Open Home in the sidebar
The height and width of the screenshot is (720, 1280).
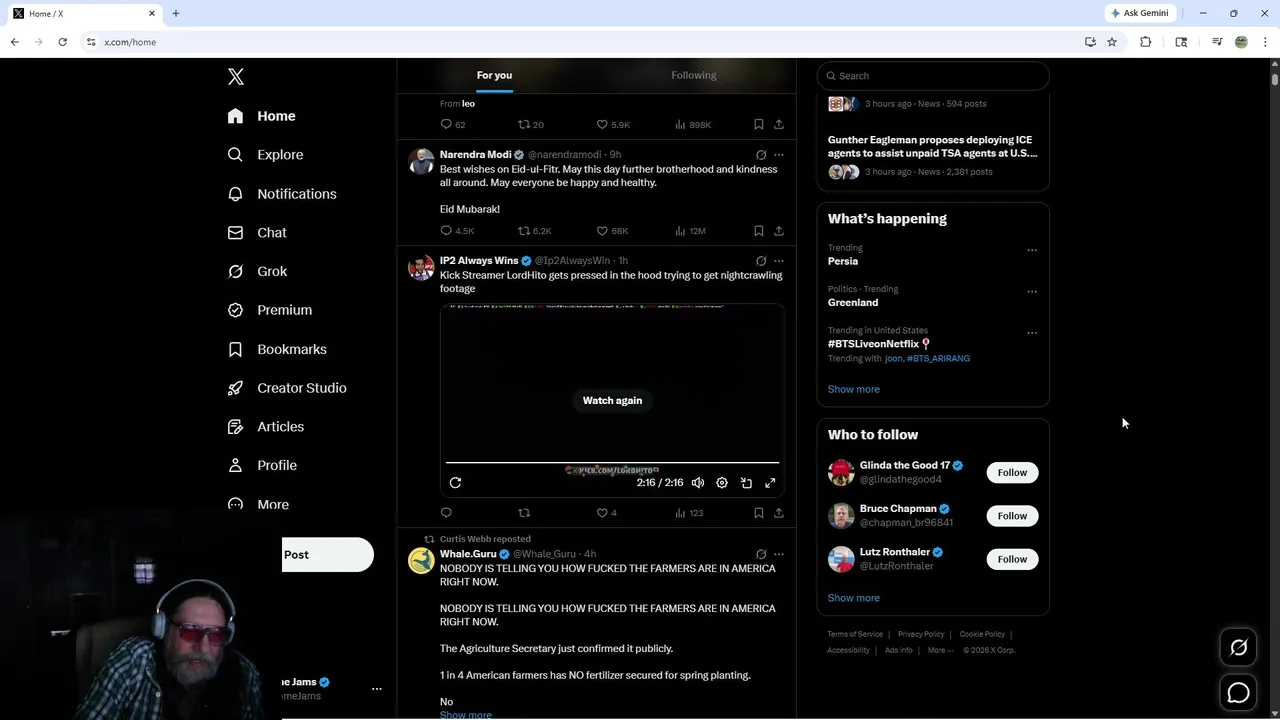[x=261, y=116]
